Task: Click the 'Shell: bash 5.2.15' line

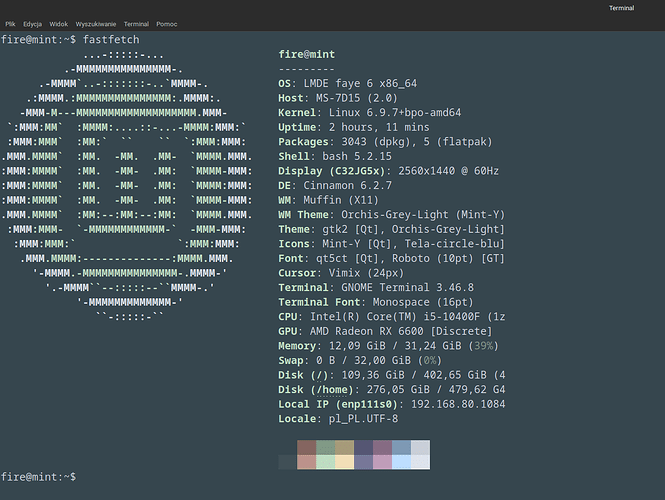Action: [335, 156]
